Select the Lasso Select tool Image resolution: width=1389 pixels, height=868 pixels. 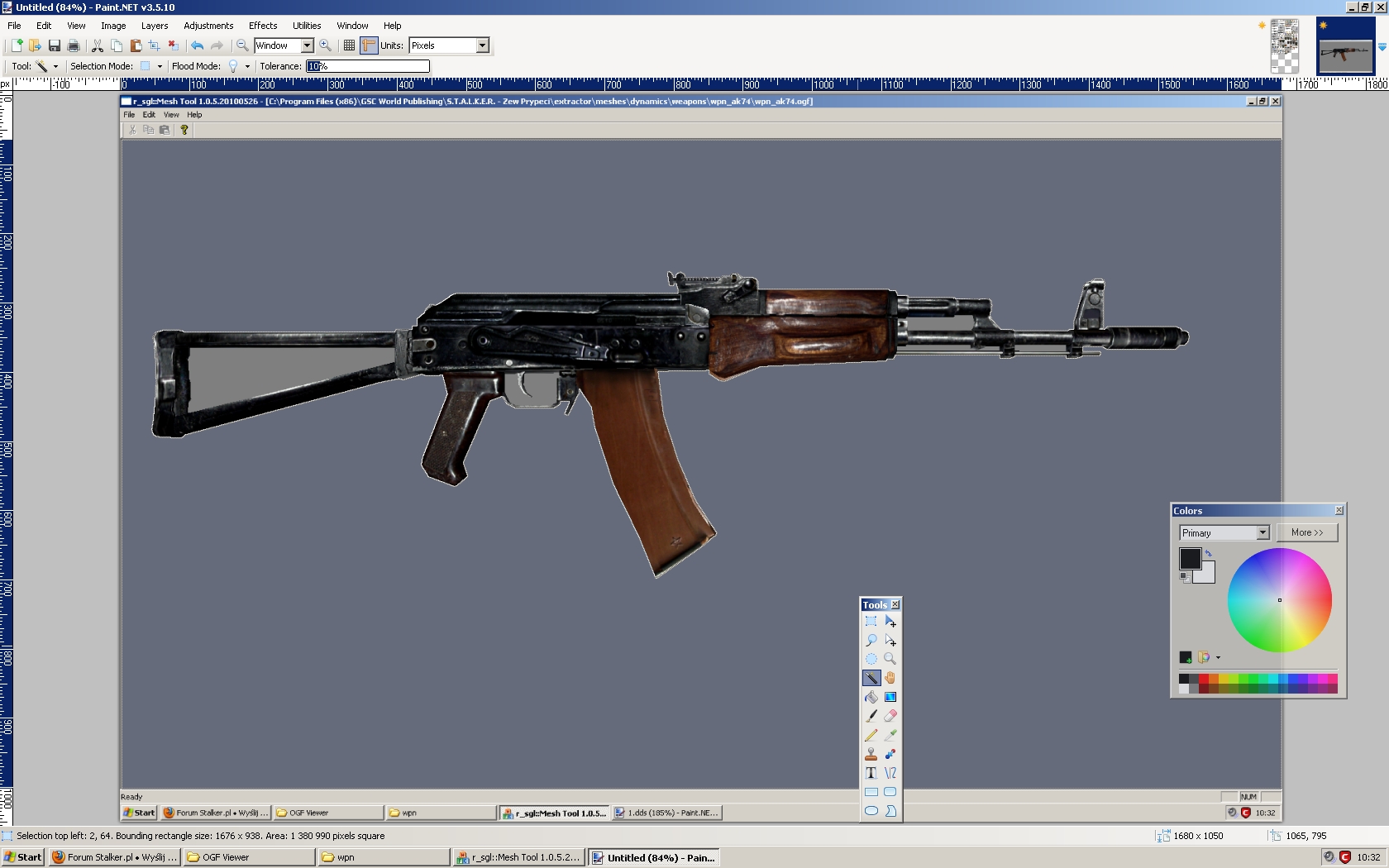pyautogui.click(x=871, y=640)
